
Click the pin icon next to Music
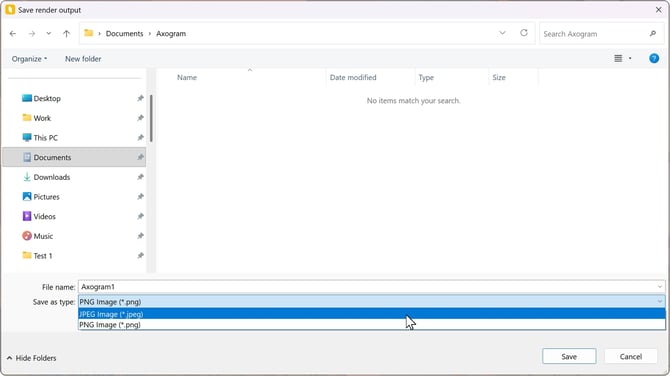coord(140,236)
